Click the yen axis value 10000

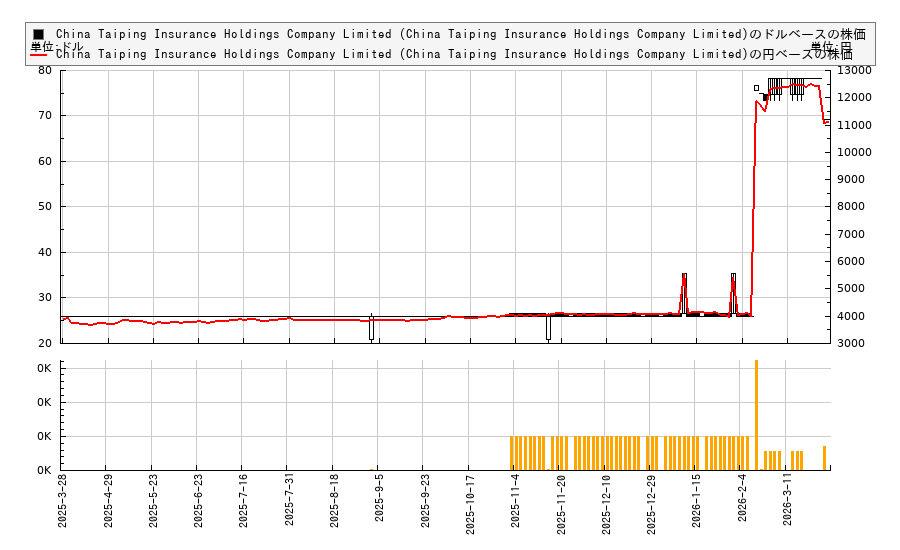pyautogui.click(x=855, y=152)
